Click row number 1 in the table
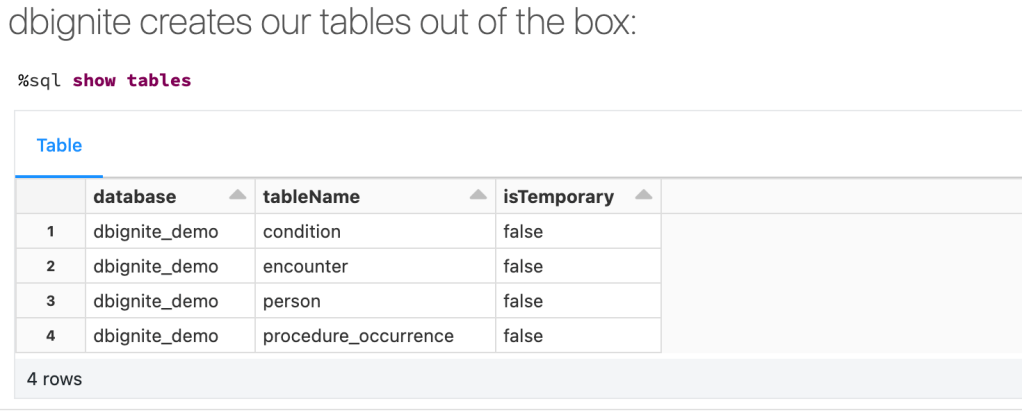 [x=50, y=232]
